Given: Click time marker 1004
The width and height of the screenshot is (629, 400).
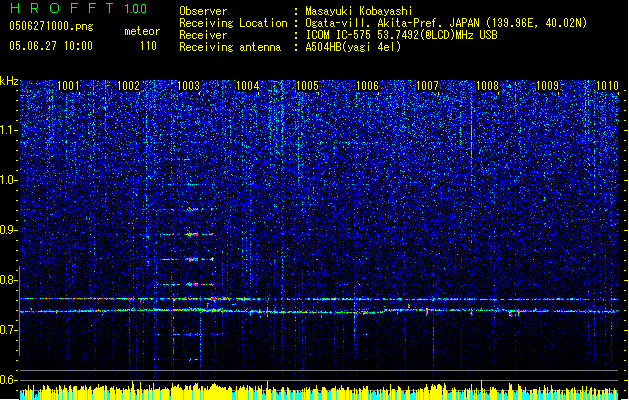Looking at the screenshot, I should [248, 86].
